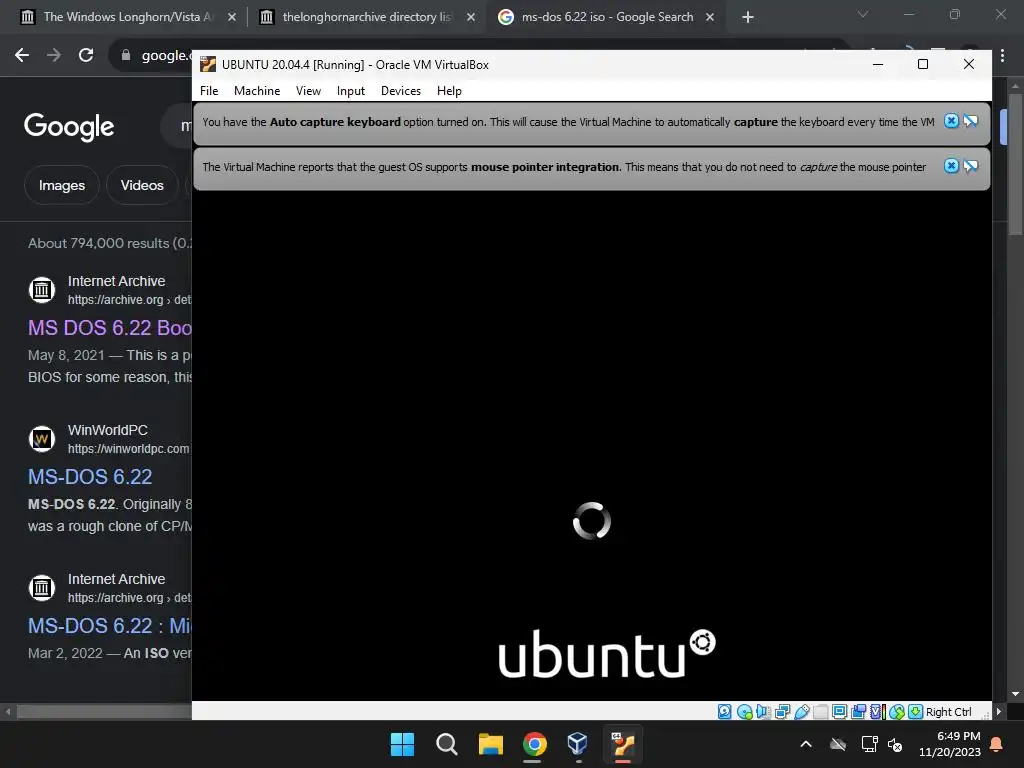Screen dimensions: 1024x768
Task: Dismiss the mouse pointer integration notification
Action: [x=952, y=166]
